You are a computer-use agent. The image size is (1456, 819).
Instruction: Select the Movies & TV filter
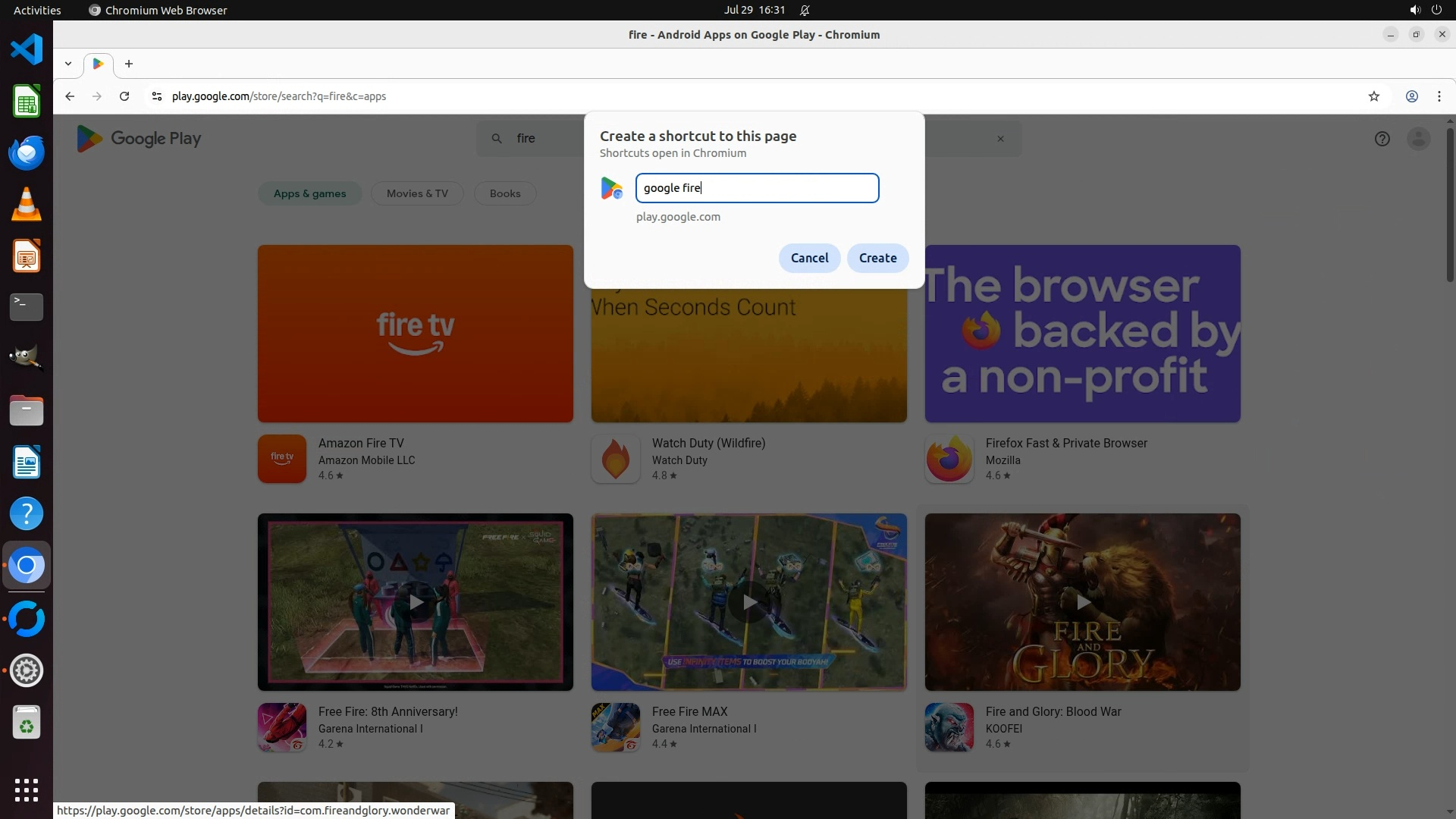417,193
